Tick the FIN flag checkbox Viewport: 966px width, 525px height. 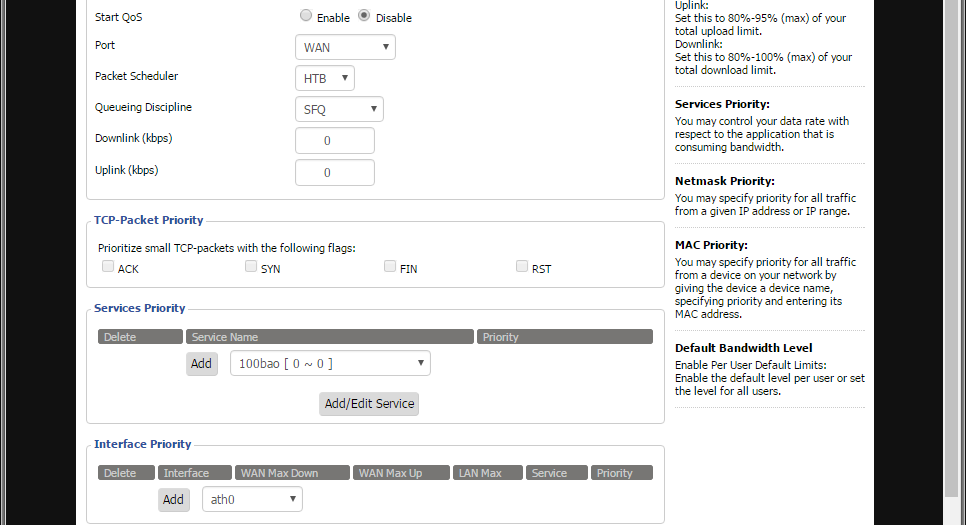(390, 267)
